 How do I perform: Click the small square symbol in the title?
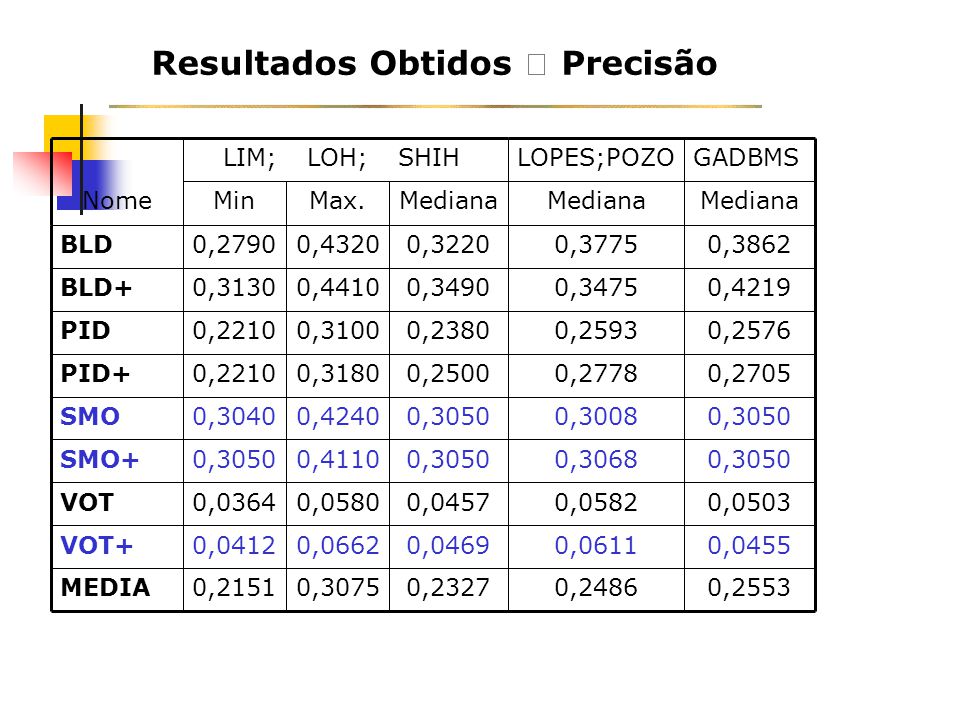(x=536, y=64)
